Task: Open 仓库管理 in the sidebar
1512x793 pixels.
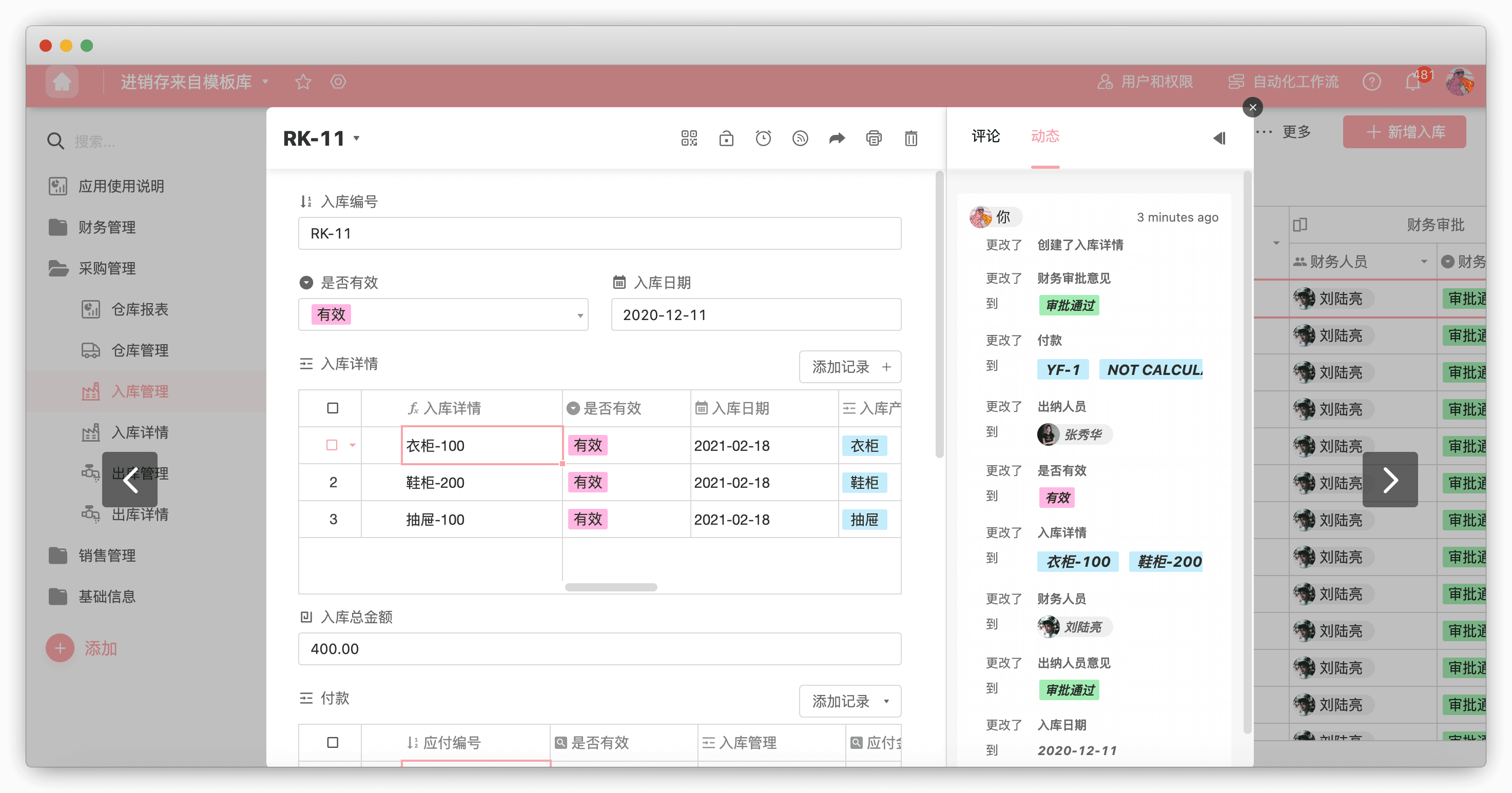Action: click(x=125, y=351)
